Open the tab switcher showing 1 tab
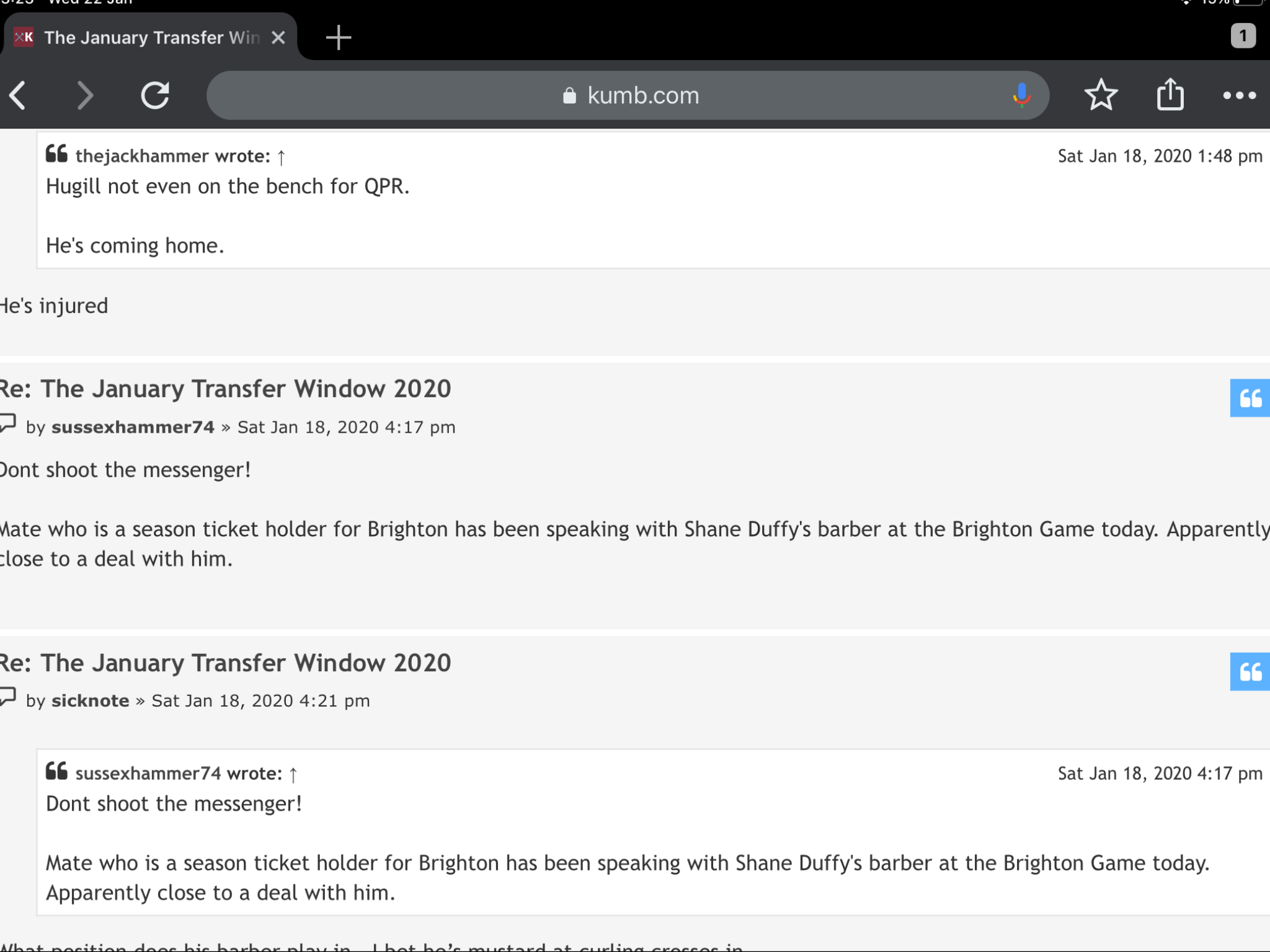This screenshot has width=1270, height=952. tap(1243, 36)
